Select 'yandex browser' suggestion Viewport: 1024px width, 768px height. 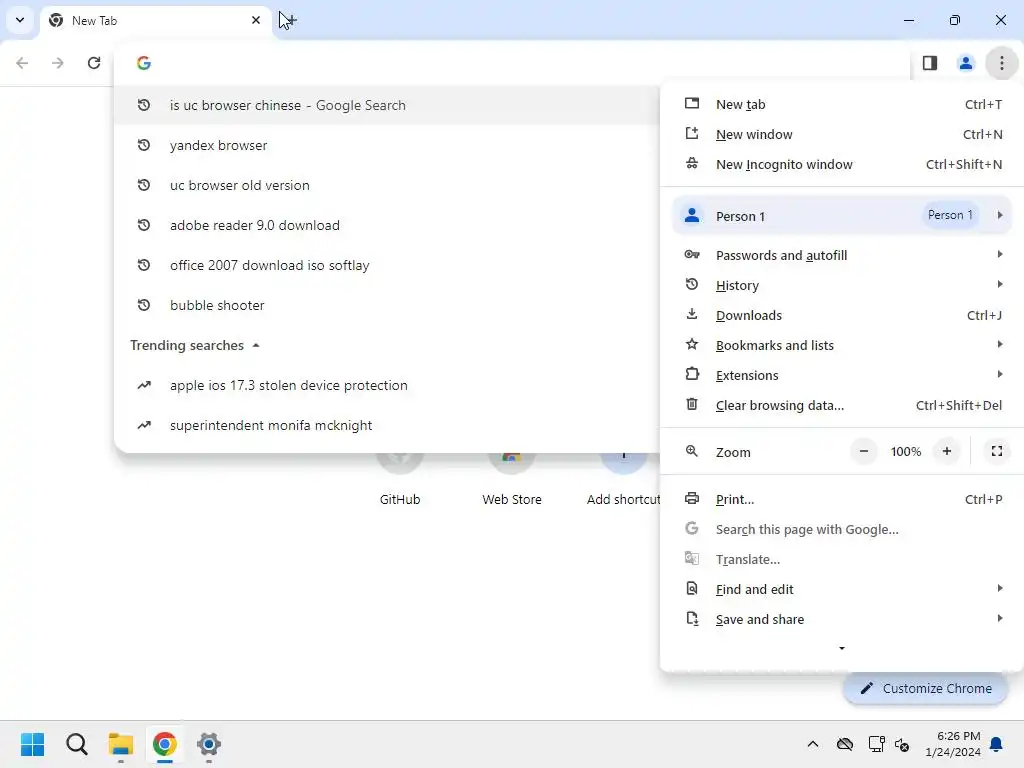point(387,145)
